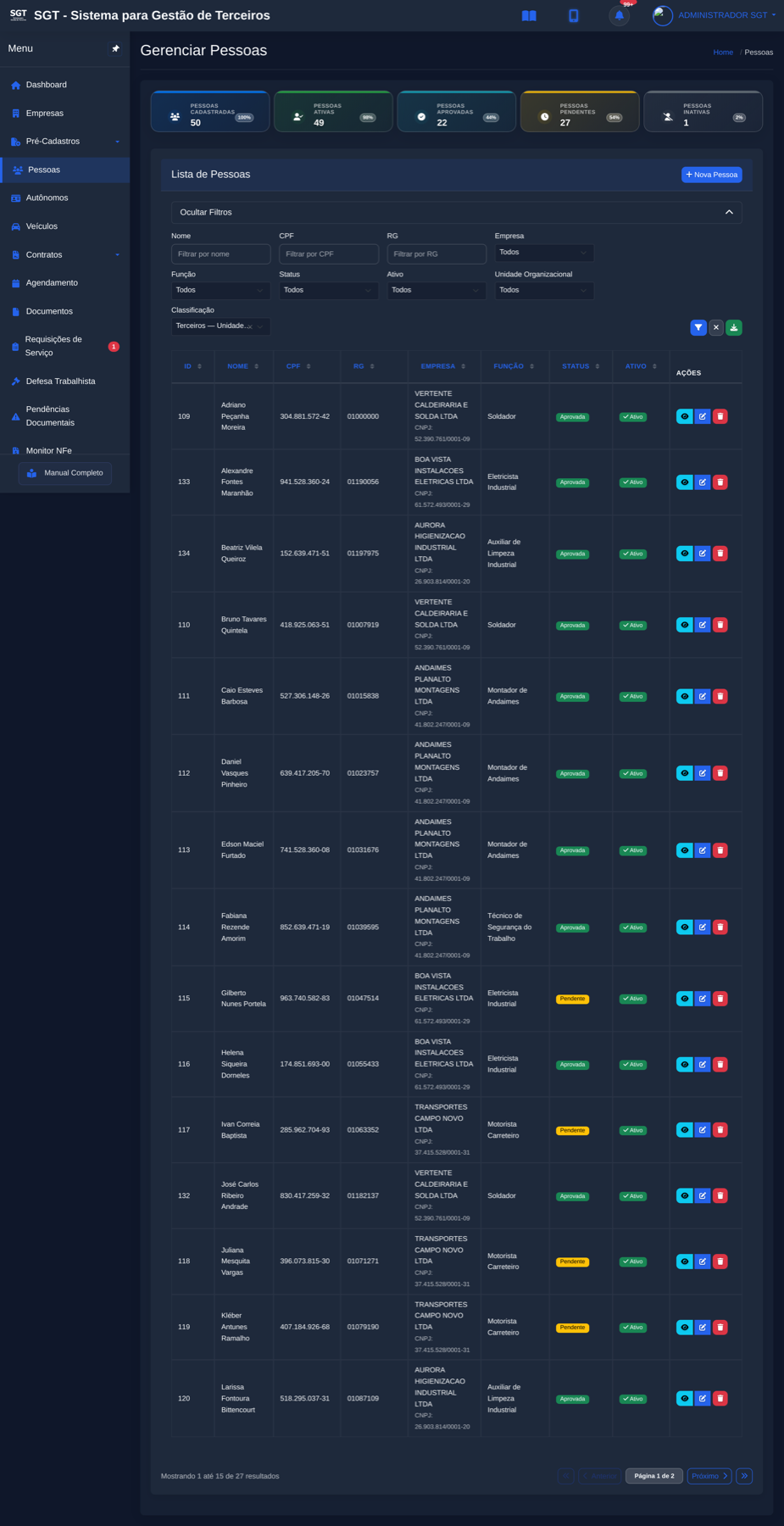Select the Pessoas Pendentes summary card
784x1526 pixels.
click(580, 111)
